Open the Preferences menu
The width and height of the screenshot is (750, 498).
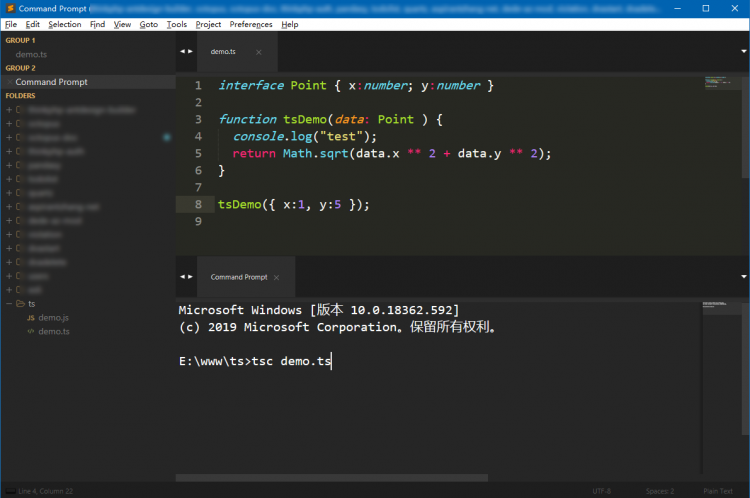coord(250,24)
